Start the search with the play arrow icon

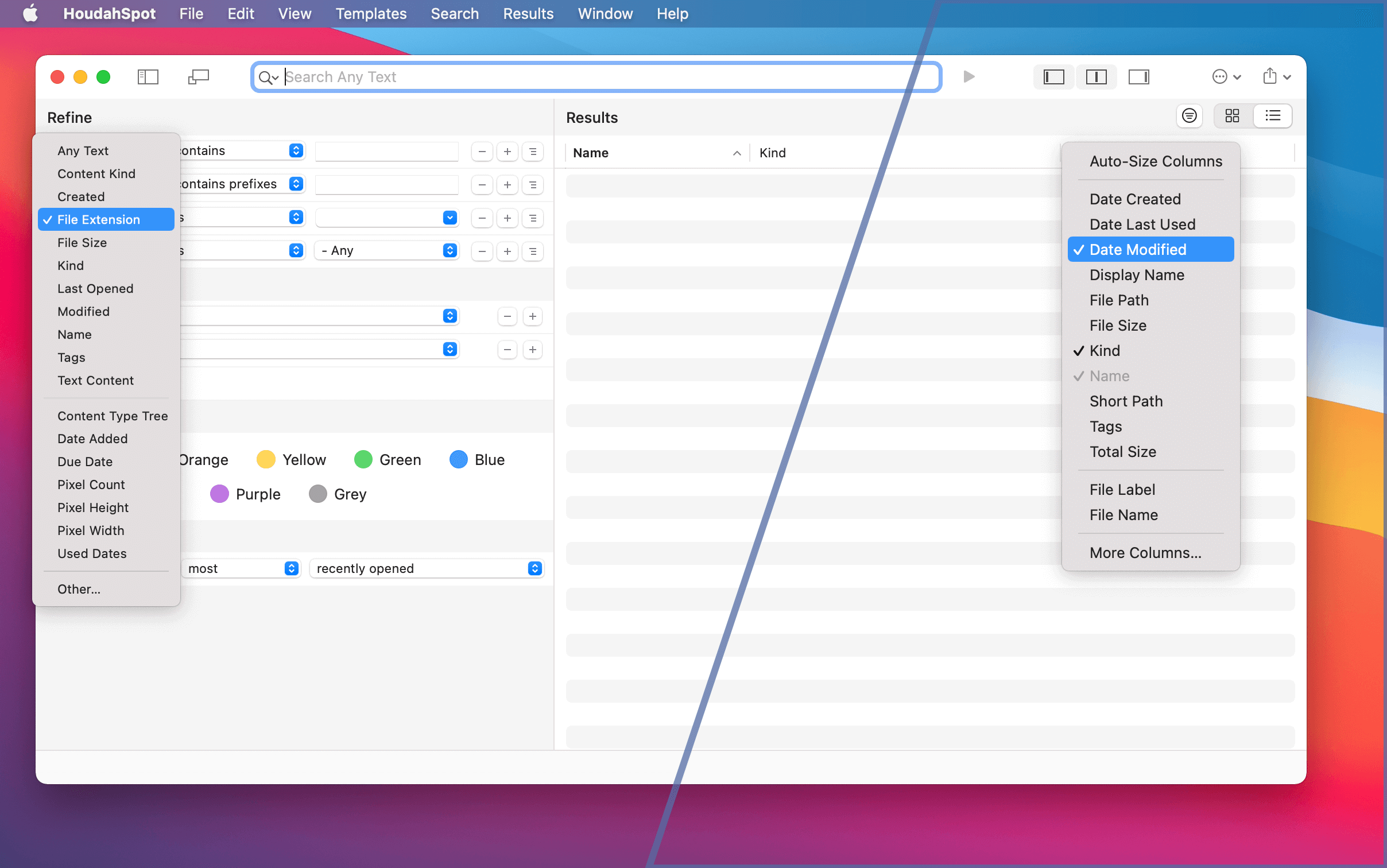pos(968,76)
